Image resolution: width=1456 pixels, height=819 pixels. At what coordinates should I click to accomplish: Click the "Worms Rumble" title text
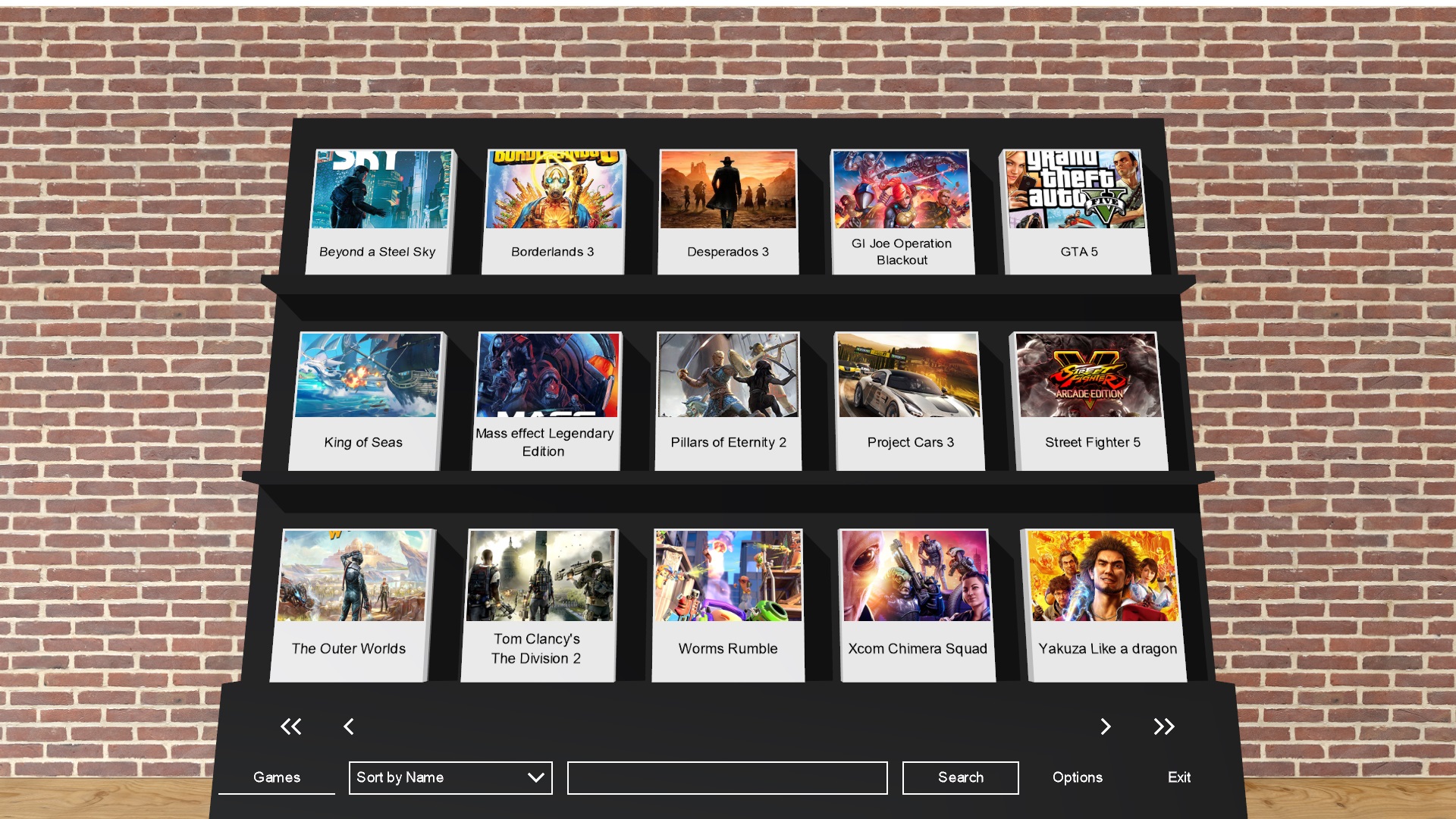[728, 649]
